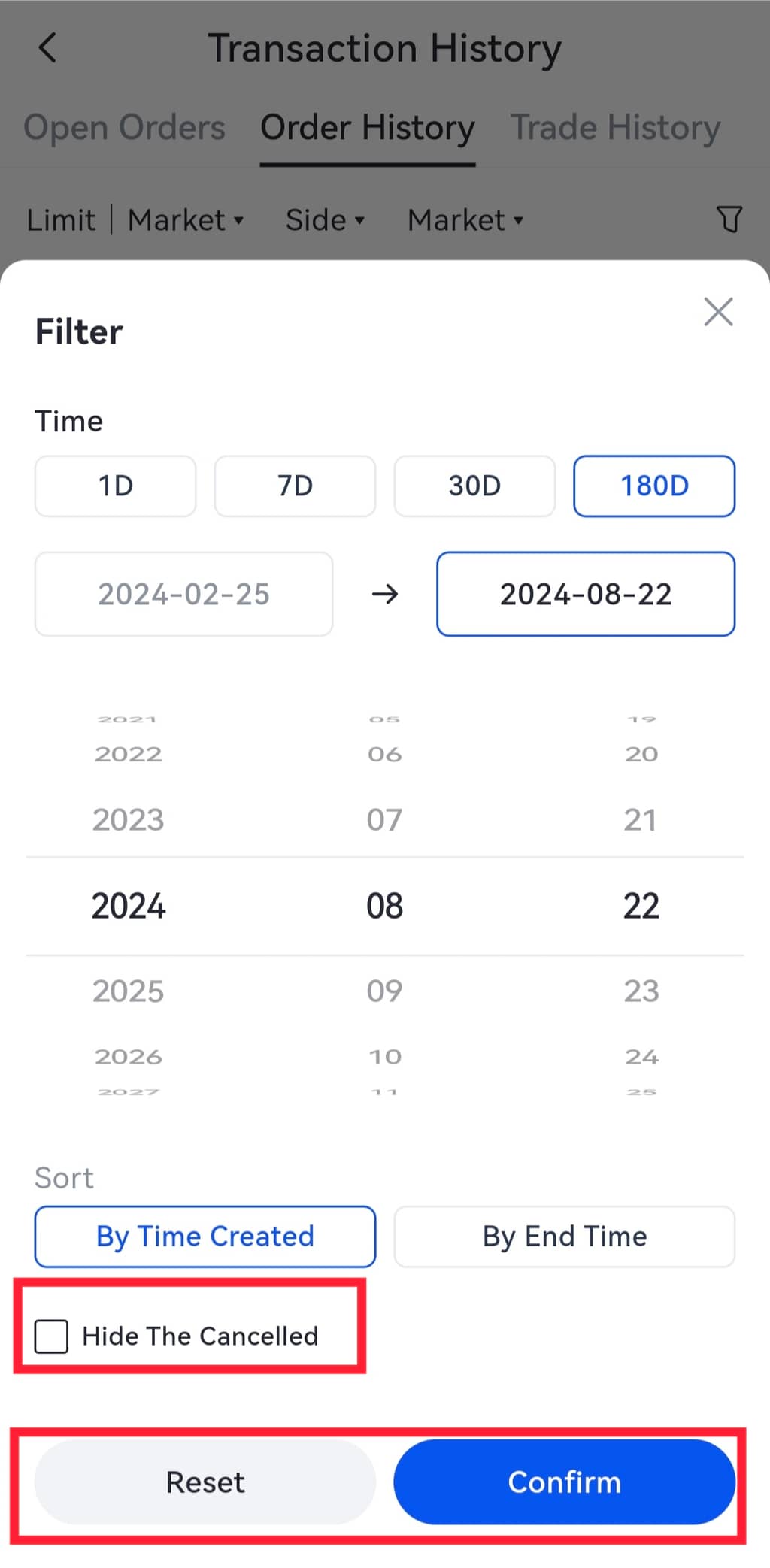The height and width of the screenshot is (1568, 770).
Task: Tap the Reset button
Action: coord(205,1482)
